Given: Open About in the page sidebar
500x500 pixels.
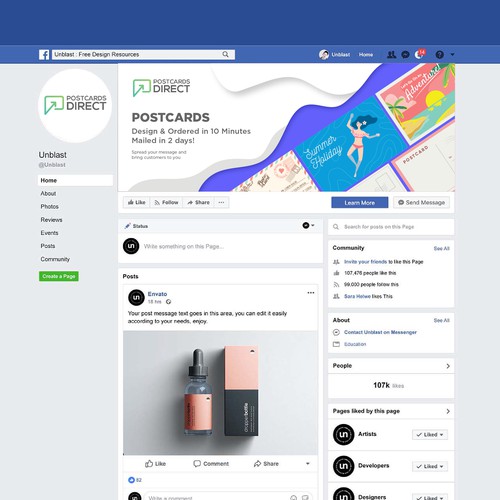Looking at the screenshot, I should click(48, 194).
